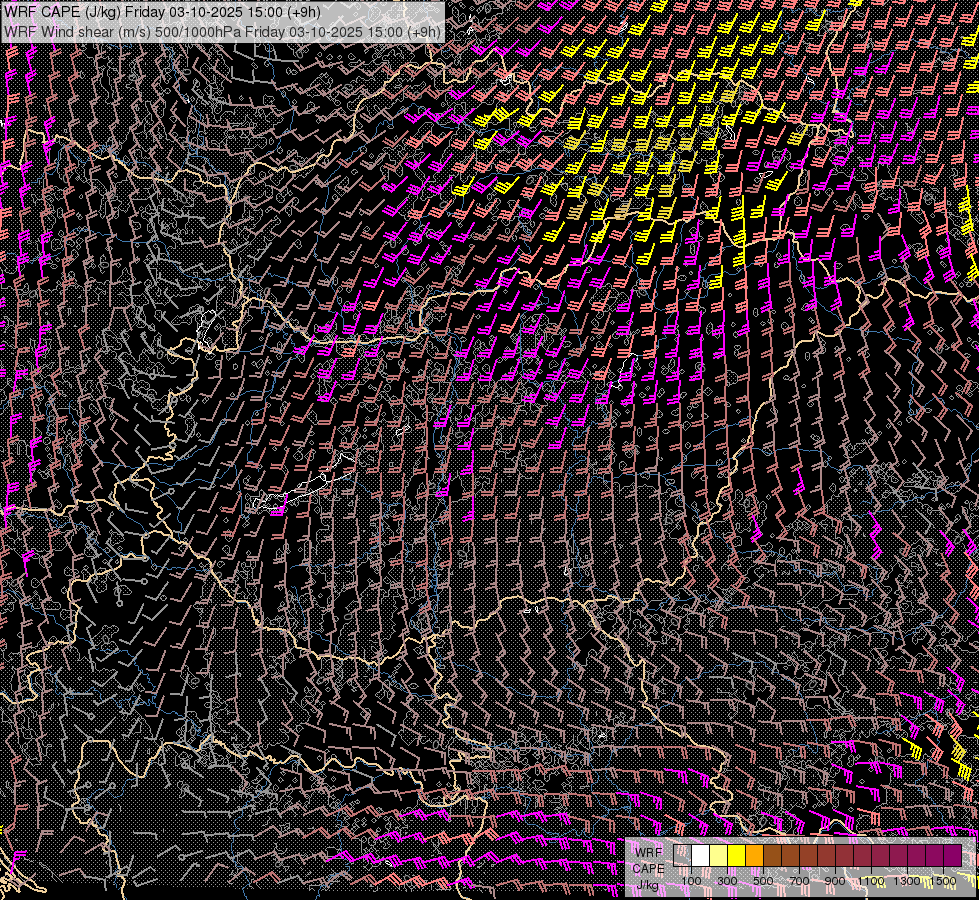Click the WRF Wind shear title line
This screenshot has height=900, width=979.
[222, 31]
